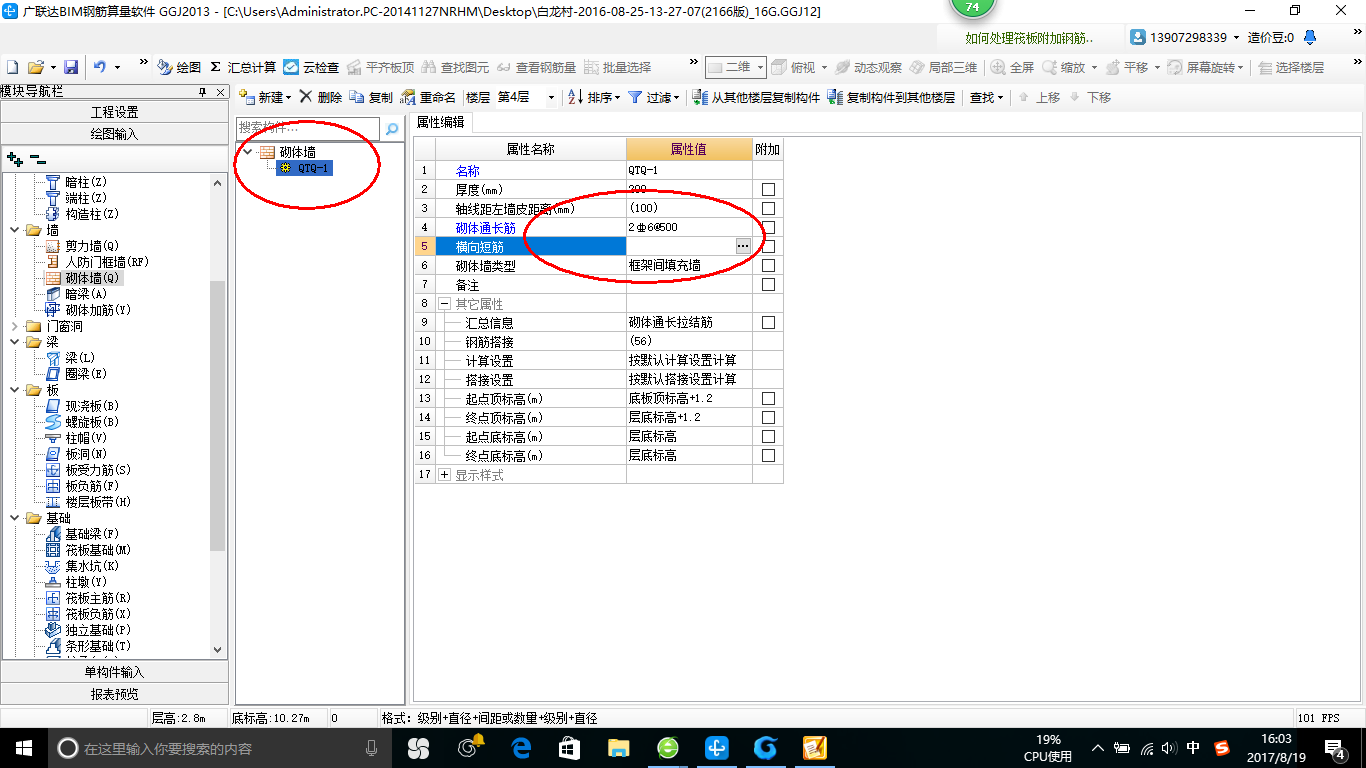Expand the 显示样式 group
Image resolution: width=1366 pixels, height=768 pixels.
(x=444, y=475)
